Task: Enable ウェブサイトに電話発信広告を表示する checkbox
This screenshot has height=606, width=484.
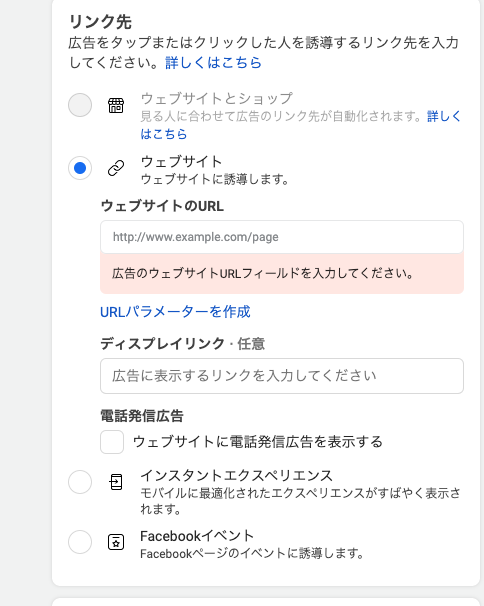Action: point(112,442)
